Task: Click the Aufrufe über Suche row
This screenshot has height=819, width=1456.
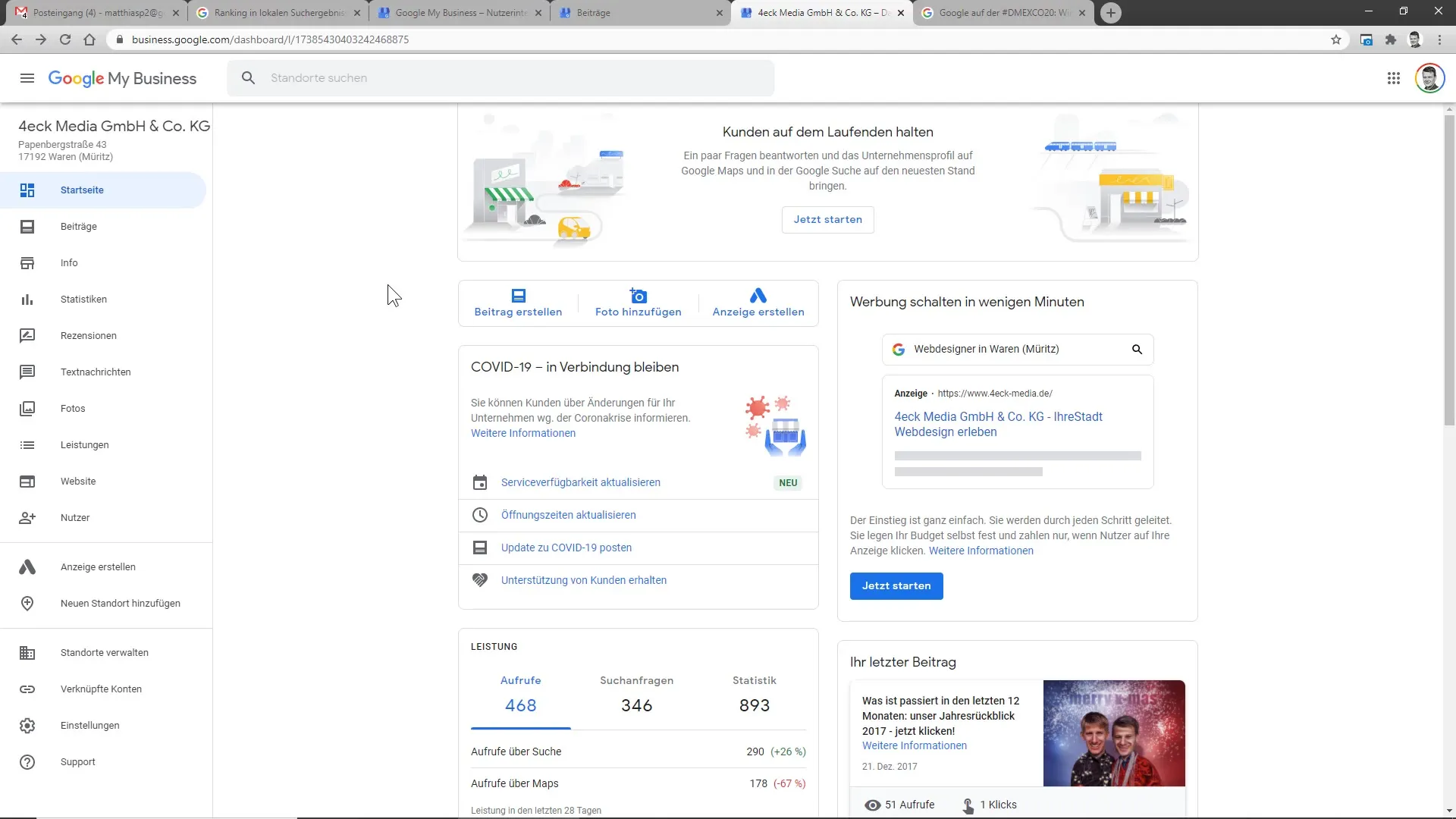Action: (x=638, y=752)
